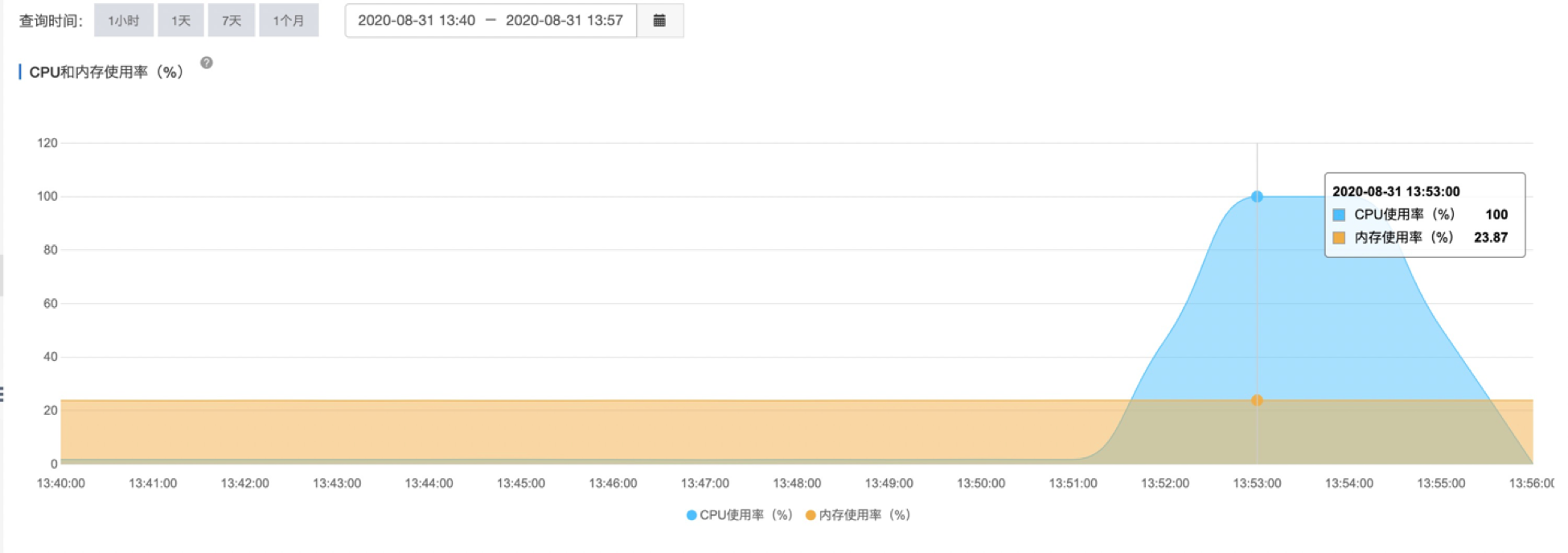Click the blue CPU swatch in the tooltip
The height and width of the screenshot is (553, 1568).
[1339, 215]
